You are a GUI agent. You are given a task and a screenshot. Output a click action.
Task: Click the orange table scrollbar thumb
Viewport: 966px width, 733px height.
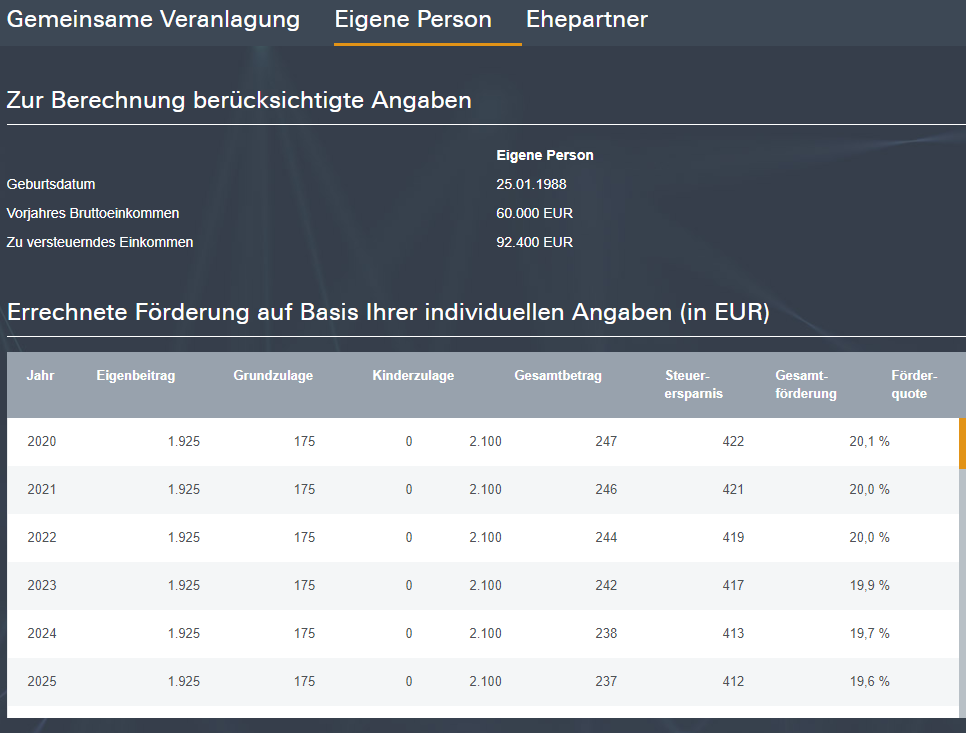(x=962, y=443)
